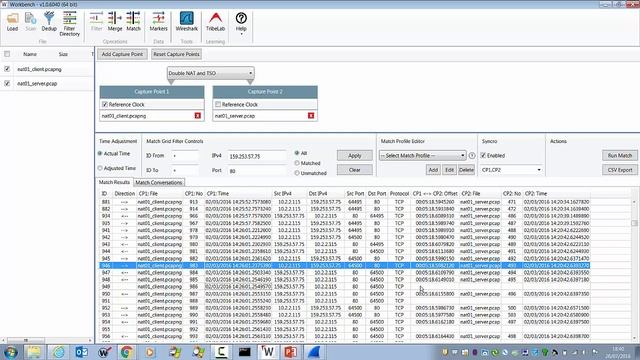Uncheck the nat01_server.pcap file checkbox
The image size is (640, 360).
7,83
